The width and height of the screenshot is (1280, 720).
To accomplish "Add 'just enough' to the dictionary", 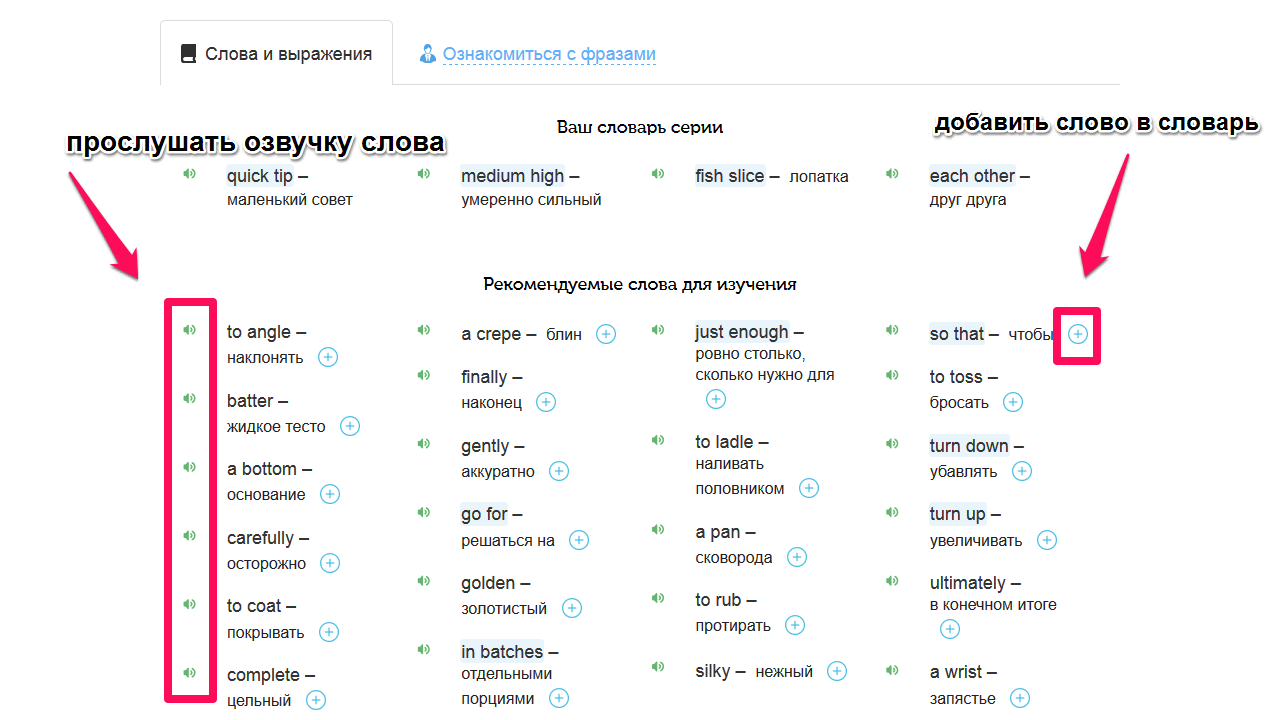I will [716, 399].
